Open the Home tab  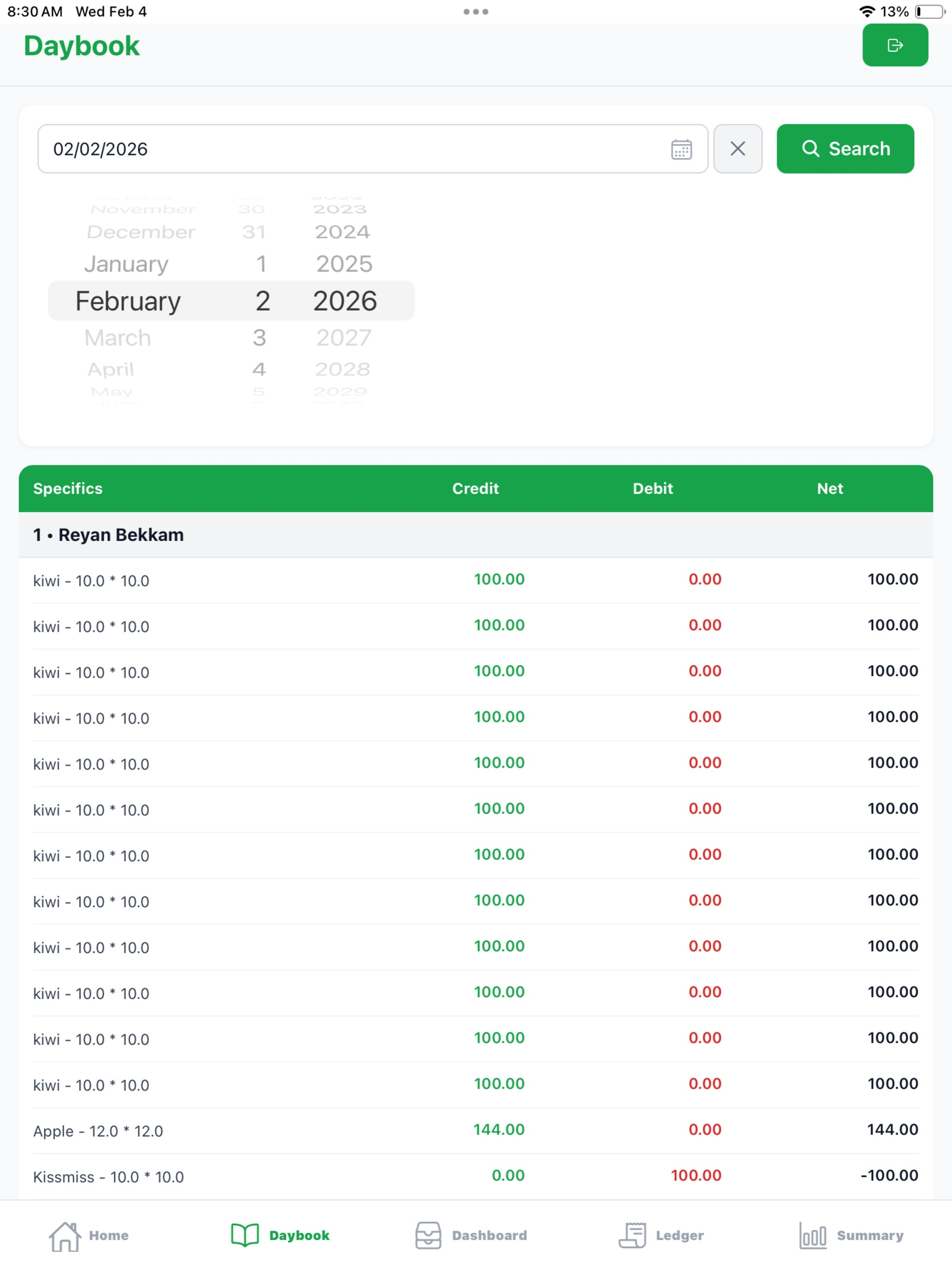(x=89, y=1235)
